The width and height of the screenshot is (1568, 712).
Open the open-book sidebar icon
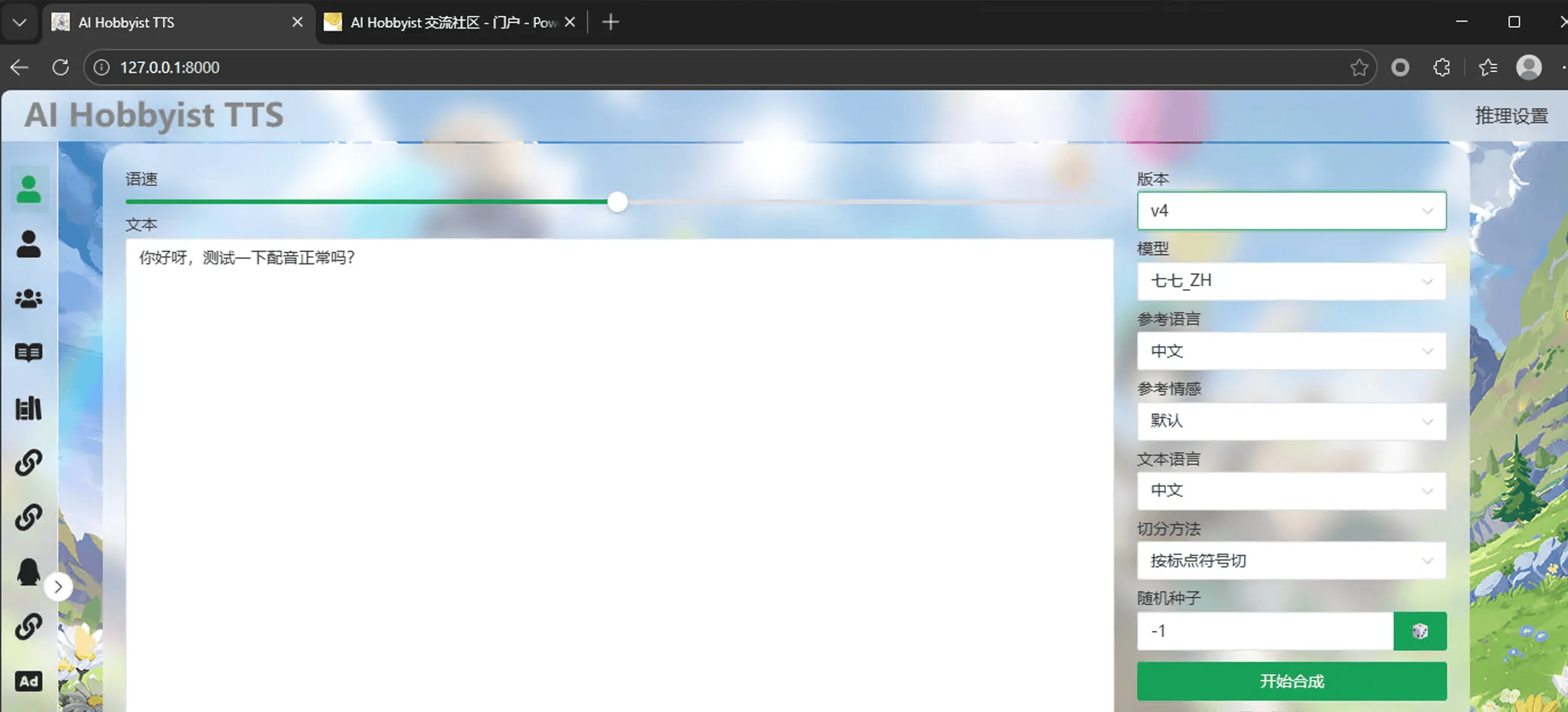(x=29, y=353)
